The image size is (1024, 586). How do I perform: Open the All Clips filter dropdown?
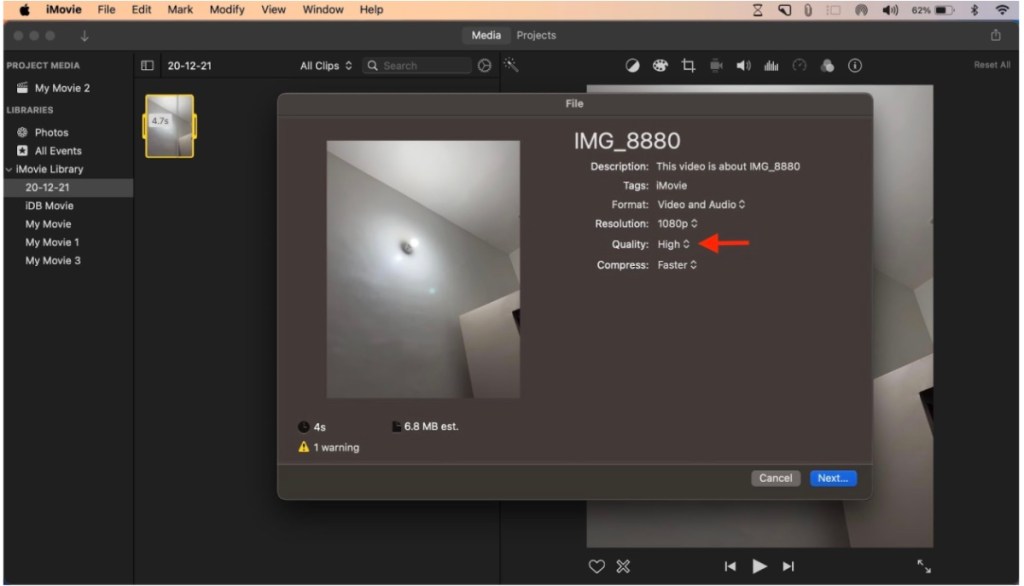(x=326, y=65)
